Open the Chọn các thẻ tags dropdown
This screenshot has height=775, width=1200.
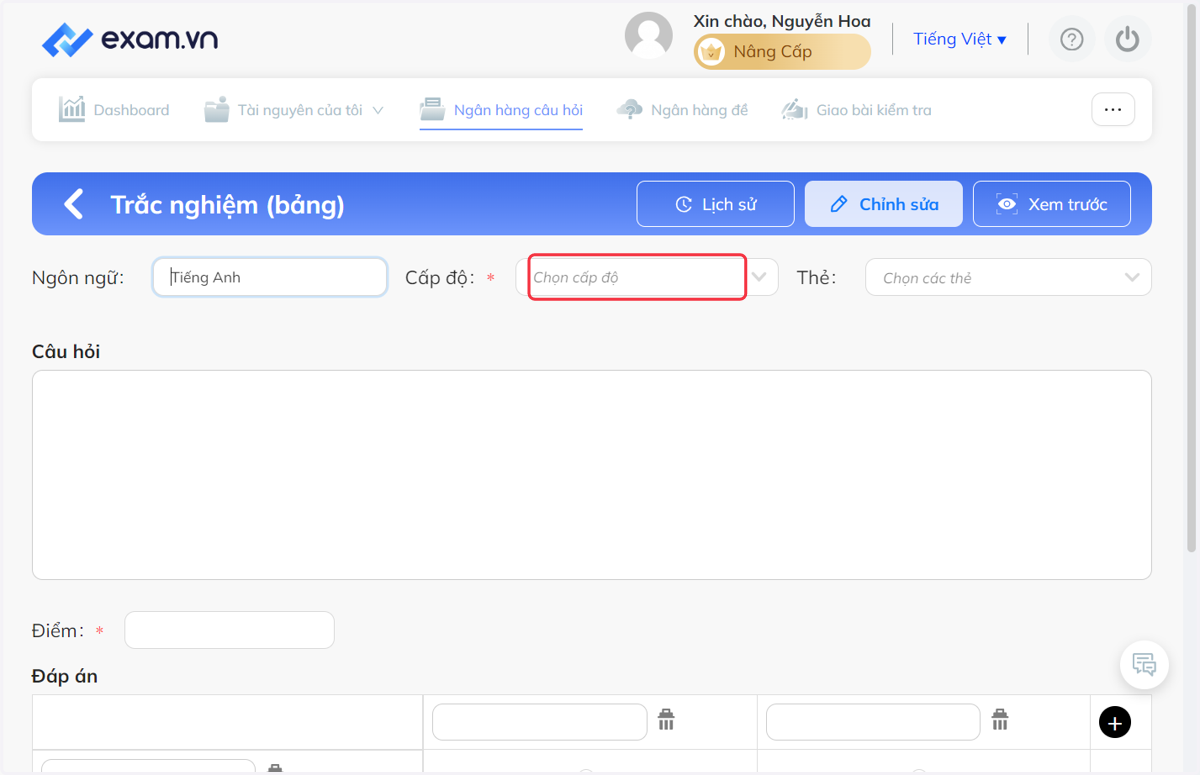(x=1008, y=277)
